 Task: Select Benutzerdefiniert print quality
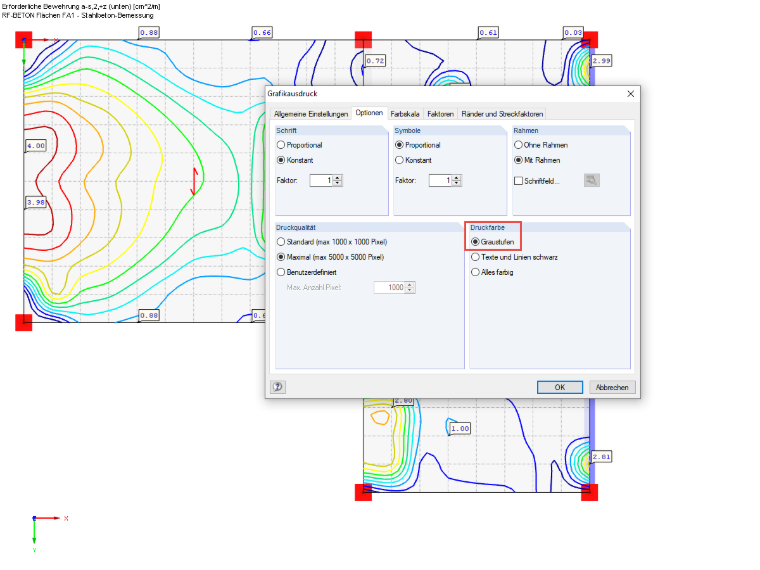(x=307, y=272)
